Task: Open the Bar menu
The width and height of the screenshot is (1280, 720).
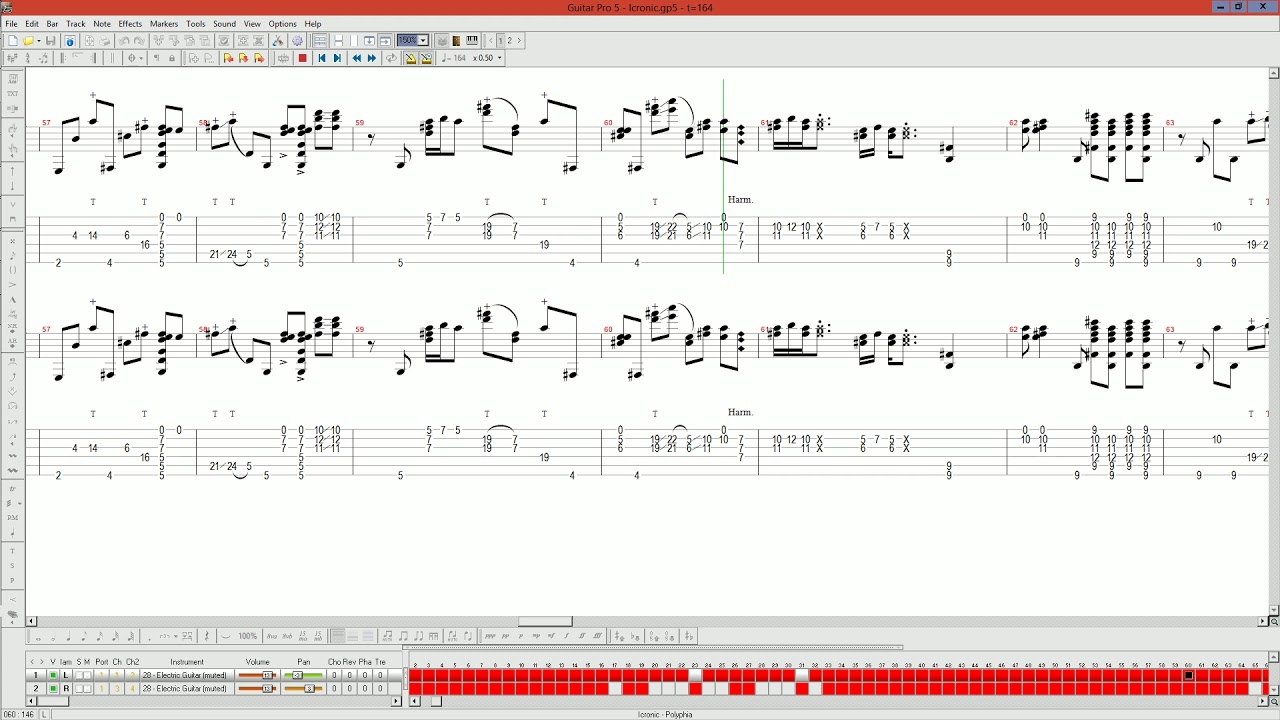Action: point(52,24)
